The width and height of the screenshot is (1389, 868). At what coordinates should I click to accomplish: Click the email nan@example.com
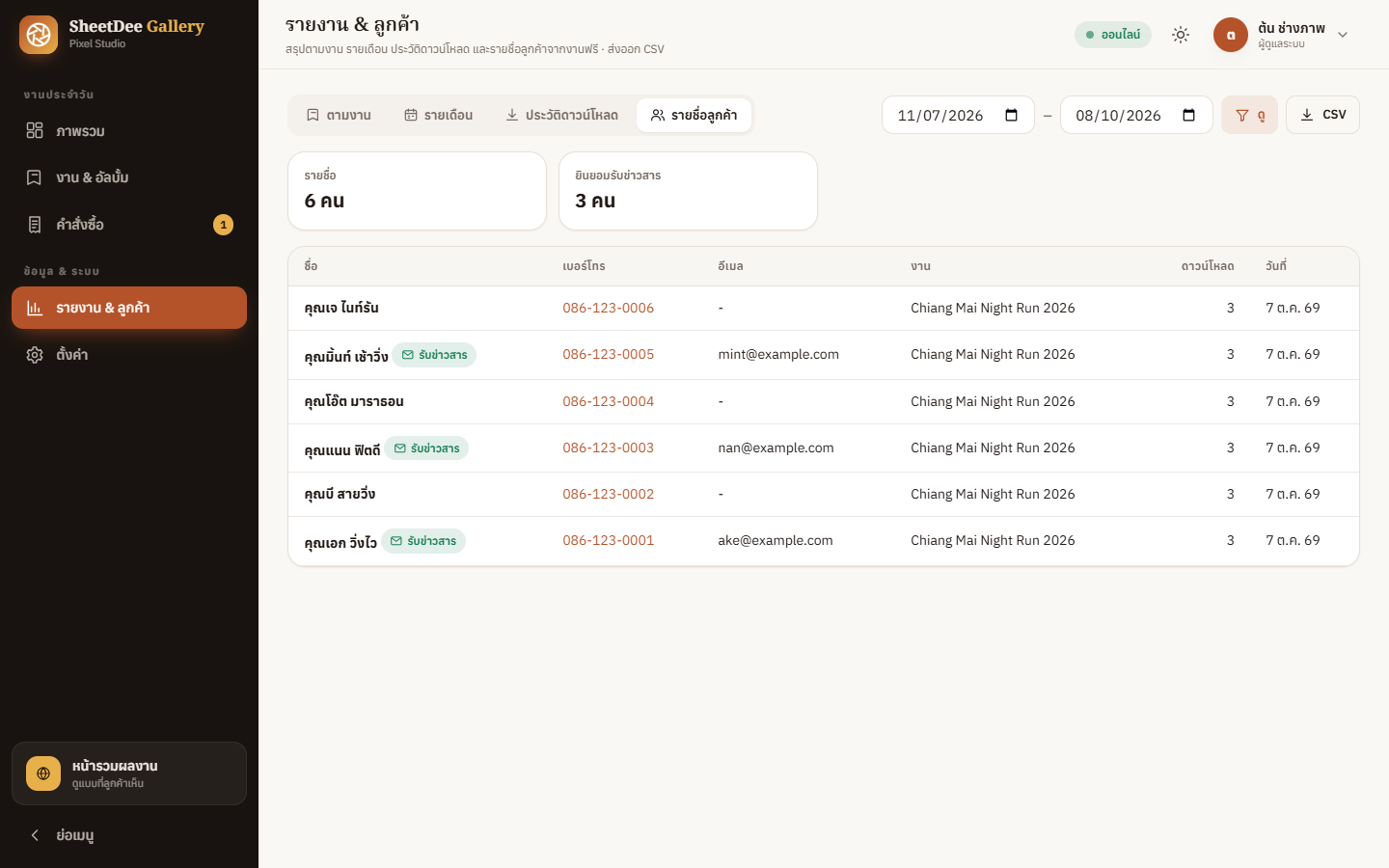click(x=776, y=448)
